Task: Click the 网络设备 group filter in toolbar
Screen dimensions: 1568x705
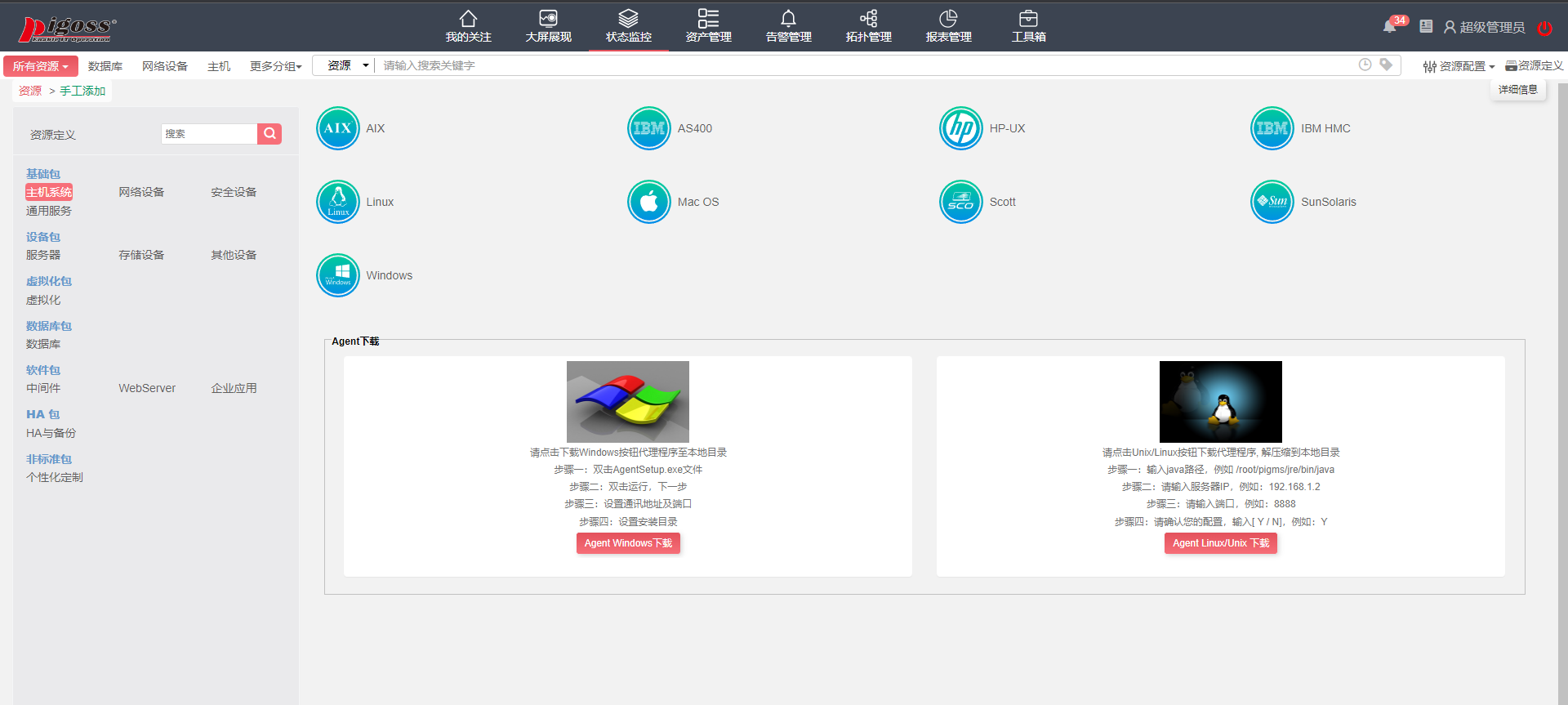Action: tap(165, 66)
